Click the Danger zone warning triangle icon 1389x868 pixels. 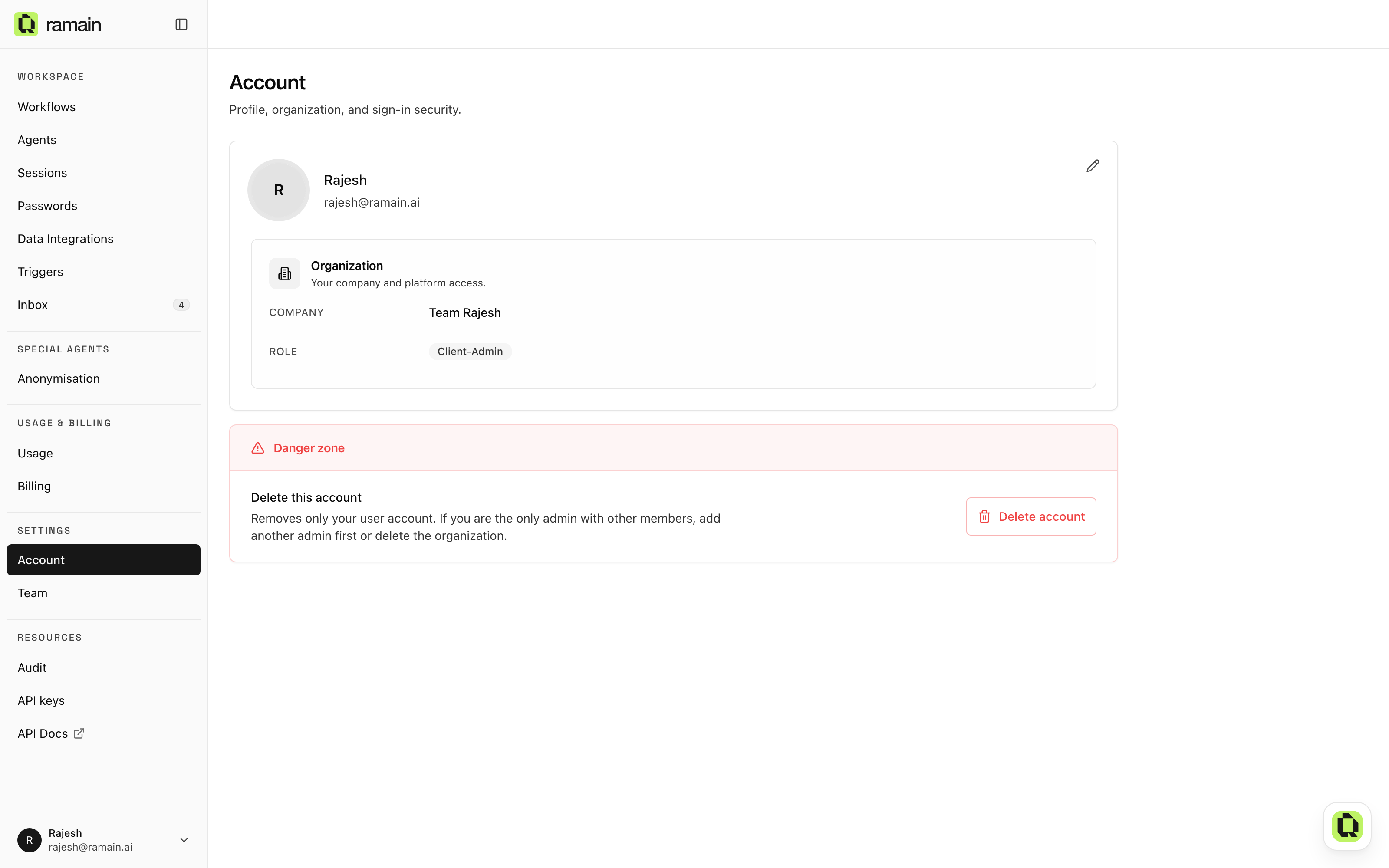tap(258, 448)
